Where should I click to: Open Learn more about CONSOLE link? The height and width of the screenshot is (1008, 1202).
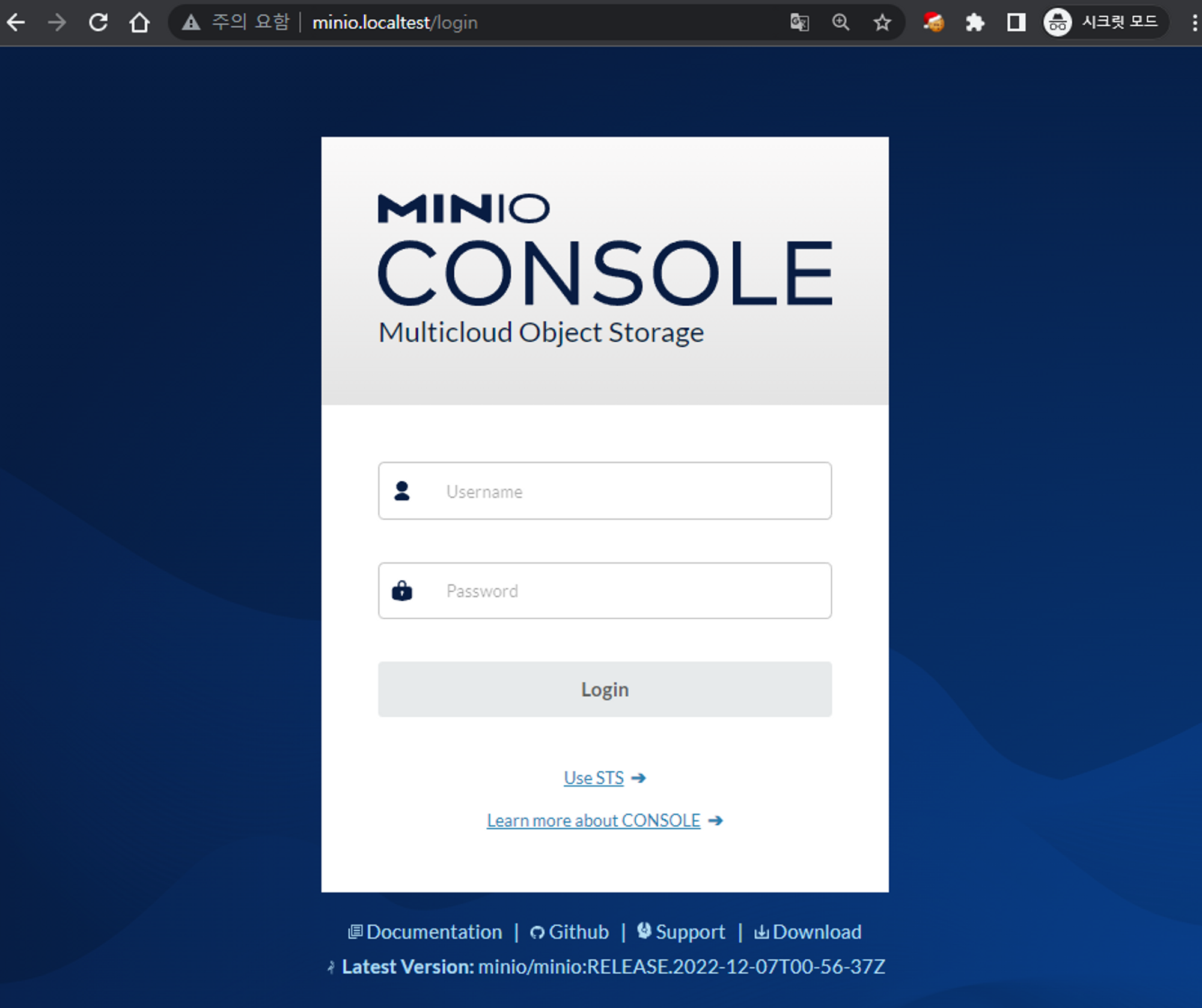(593, 821)
